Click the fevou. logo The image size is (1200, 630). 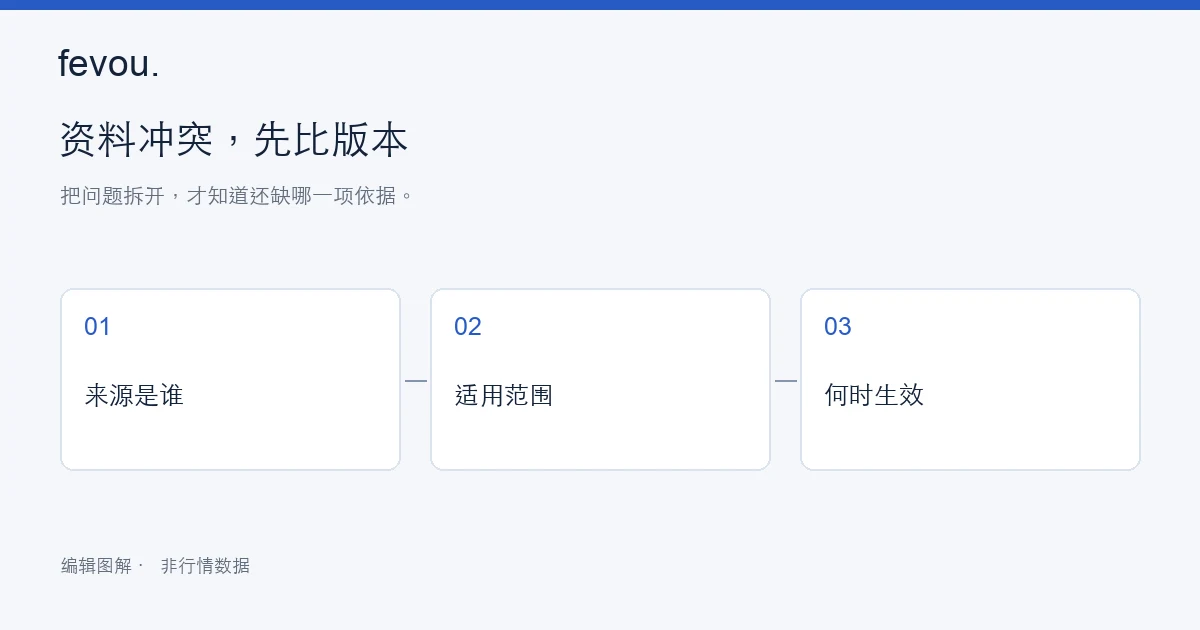click(109, 64)
